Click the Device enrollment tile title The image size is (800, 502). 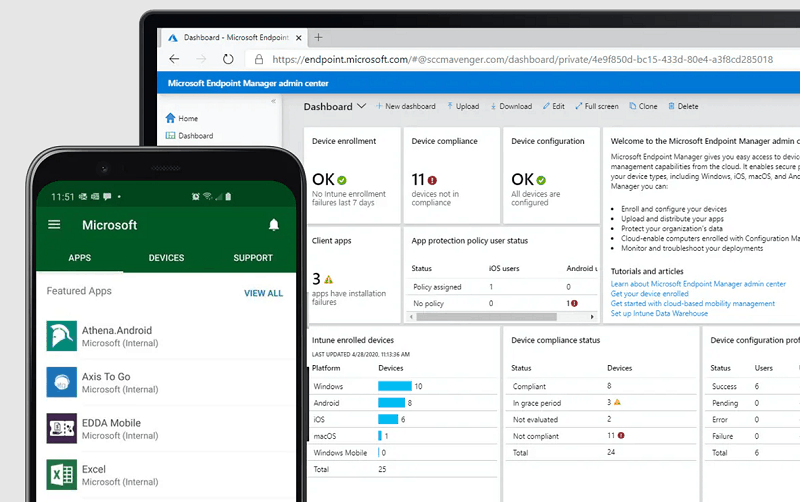[x=344, y=141]
